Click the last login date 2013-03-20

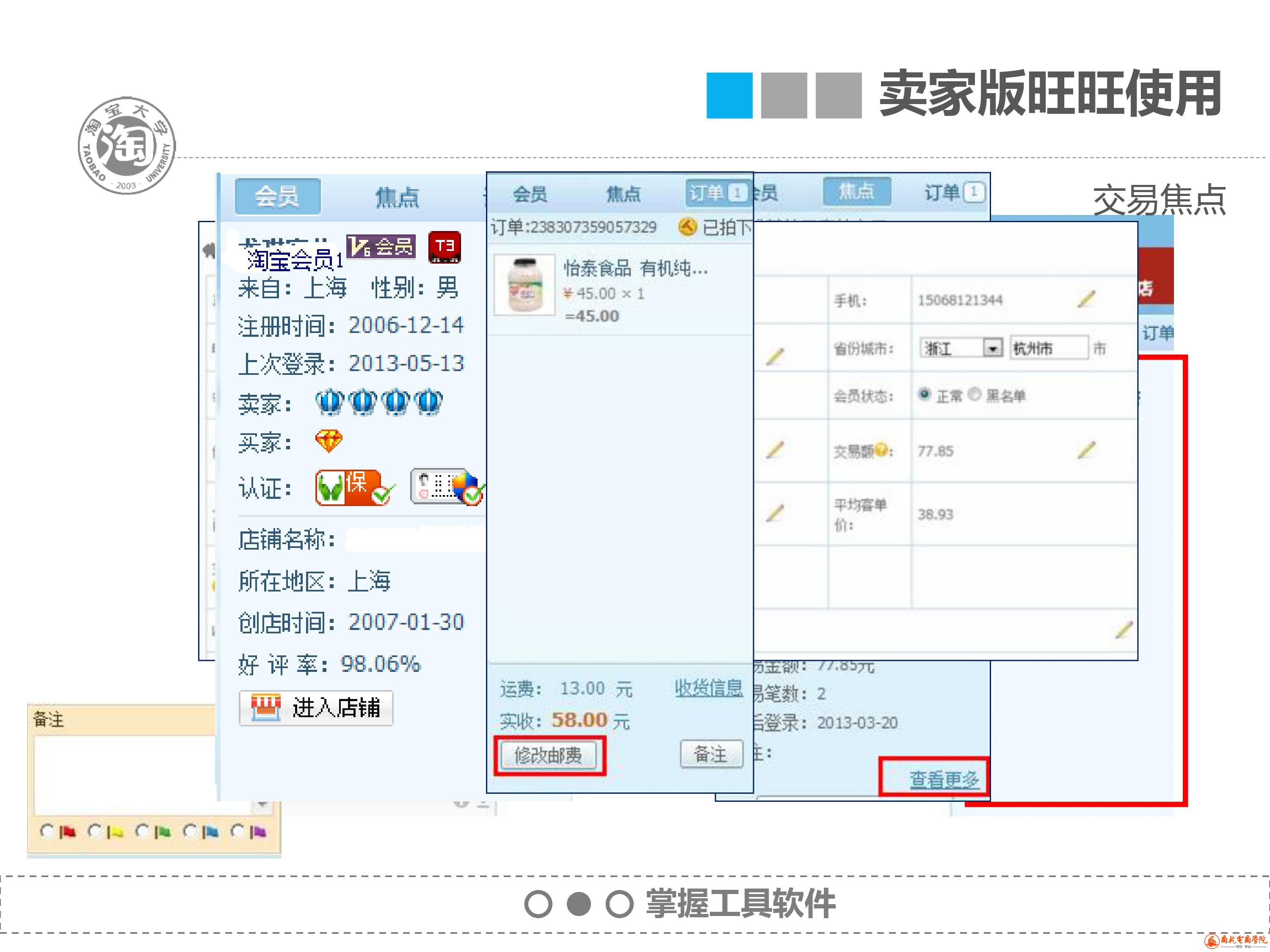click(x=857, y=723)
